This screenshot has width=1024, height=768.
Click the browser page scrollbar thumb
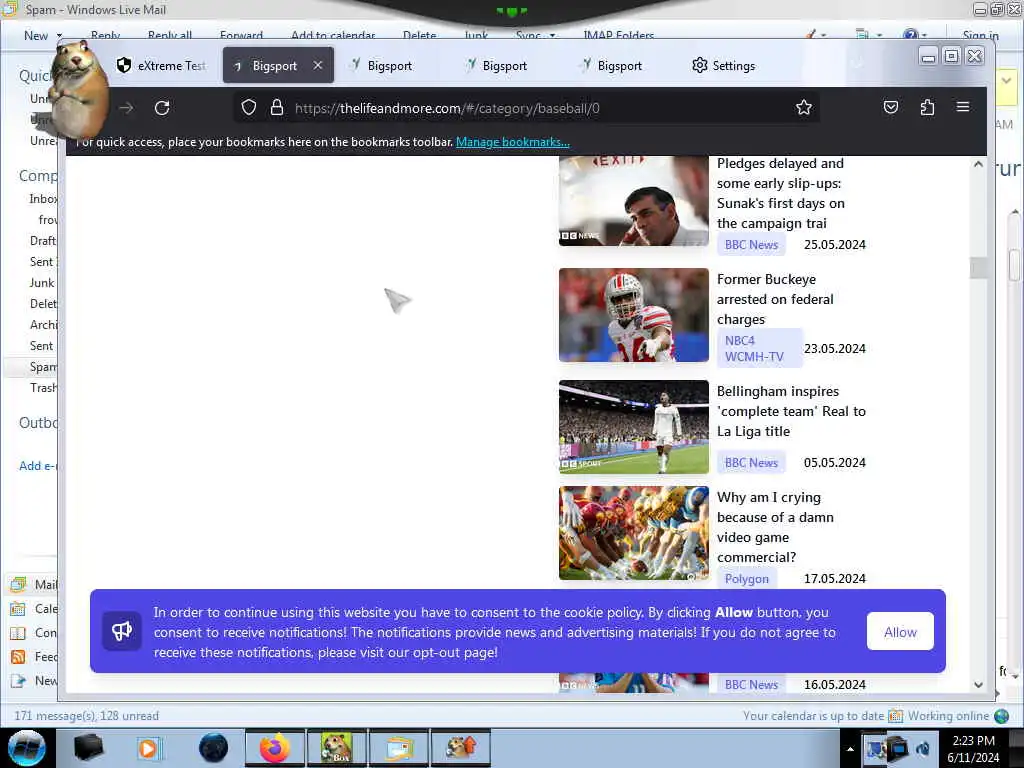978,268
